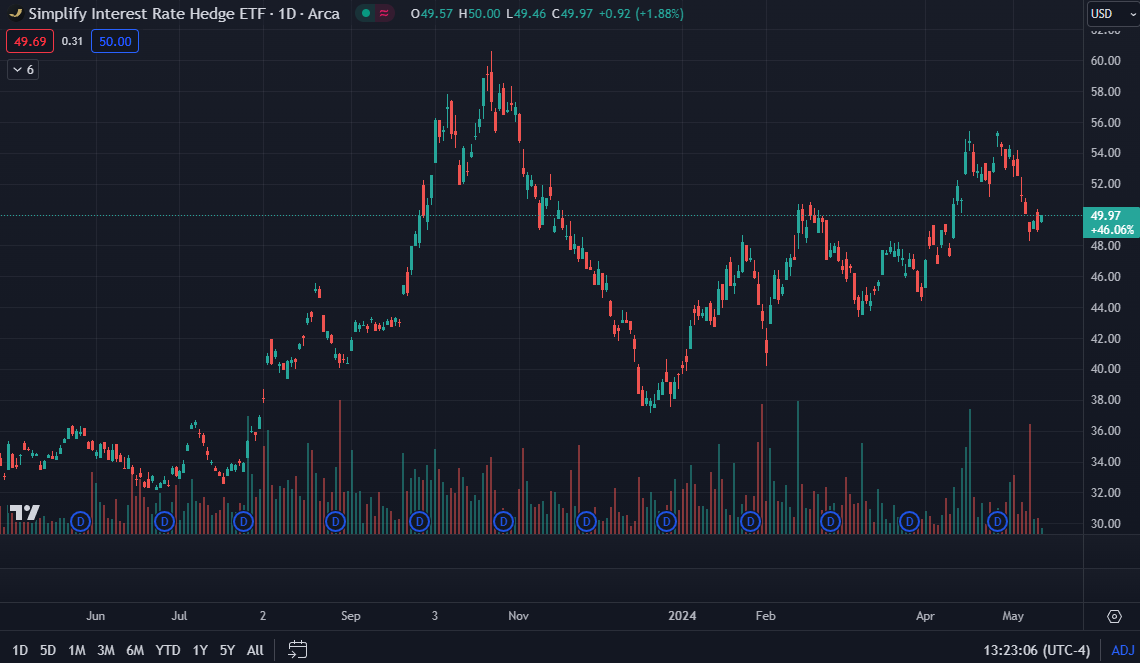Click the Sep label on time axis
Viewport: 1140px width, 663px height.
click(x=350, y=616)
